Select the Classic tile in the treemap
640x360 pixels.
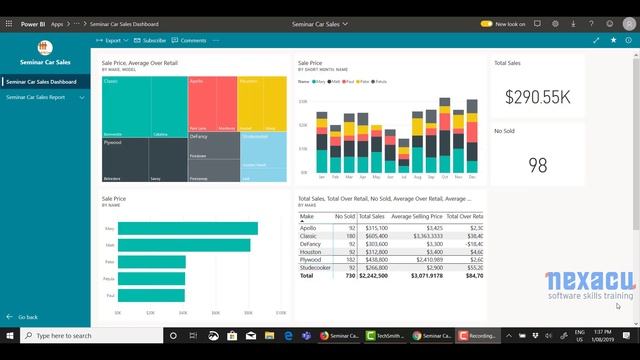point(144,107)
